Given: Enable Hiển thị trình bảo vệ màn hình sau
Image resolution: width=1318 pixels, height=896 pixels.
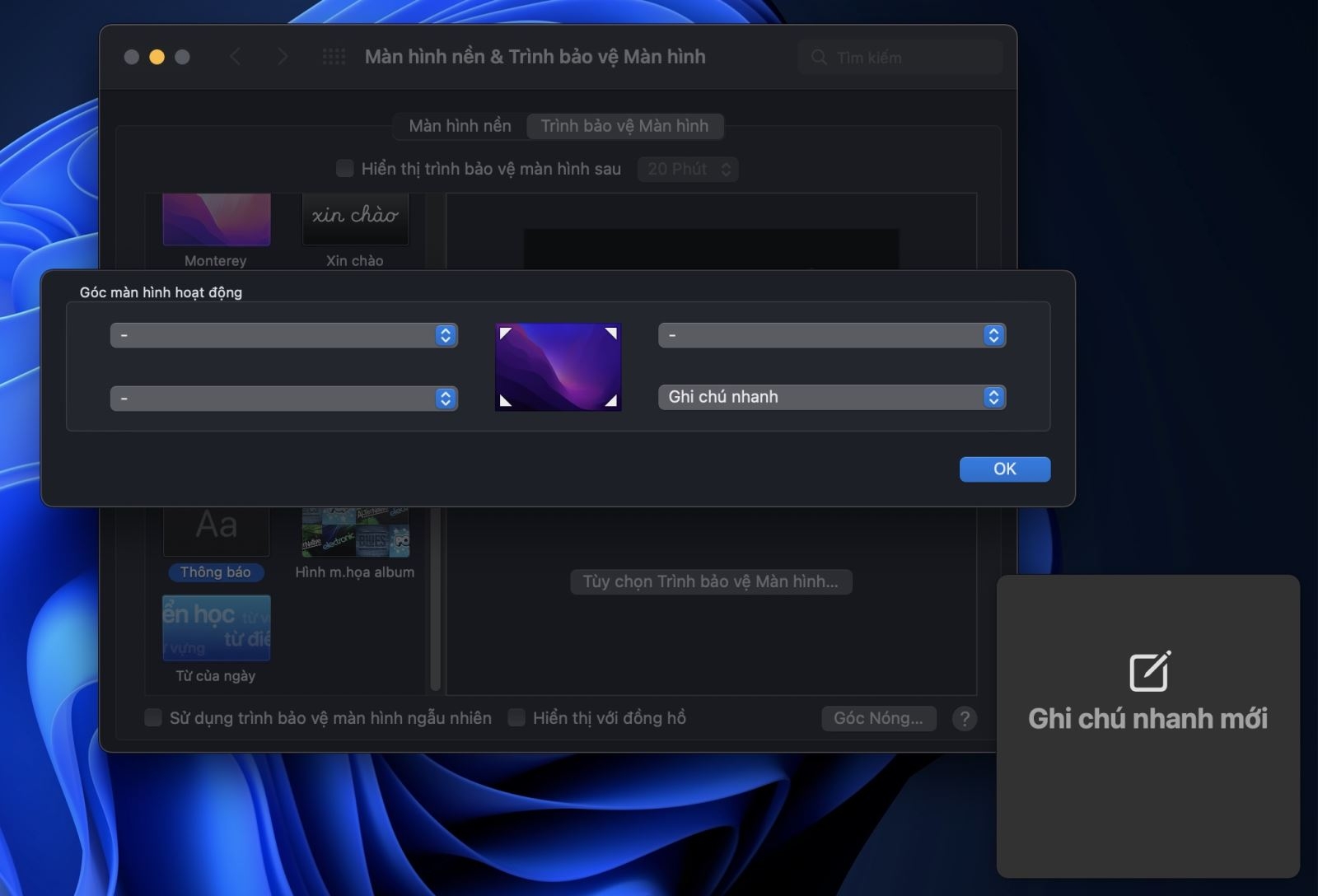Looking at the screenshot, I should (345, 169).
